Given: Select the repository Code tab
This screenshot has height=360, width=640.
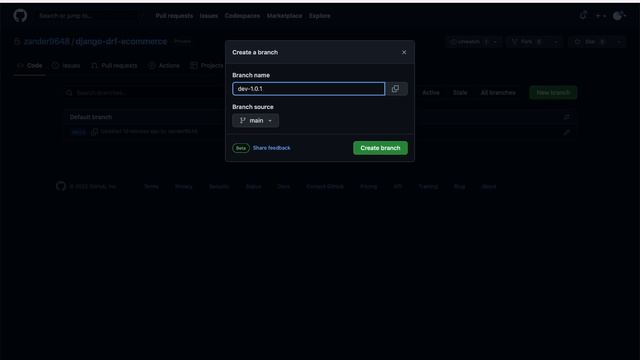Looking at the screenshot, I should coord(29,65).
